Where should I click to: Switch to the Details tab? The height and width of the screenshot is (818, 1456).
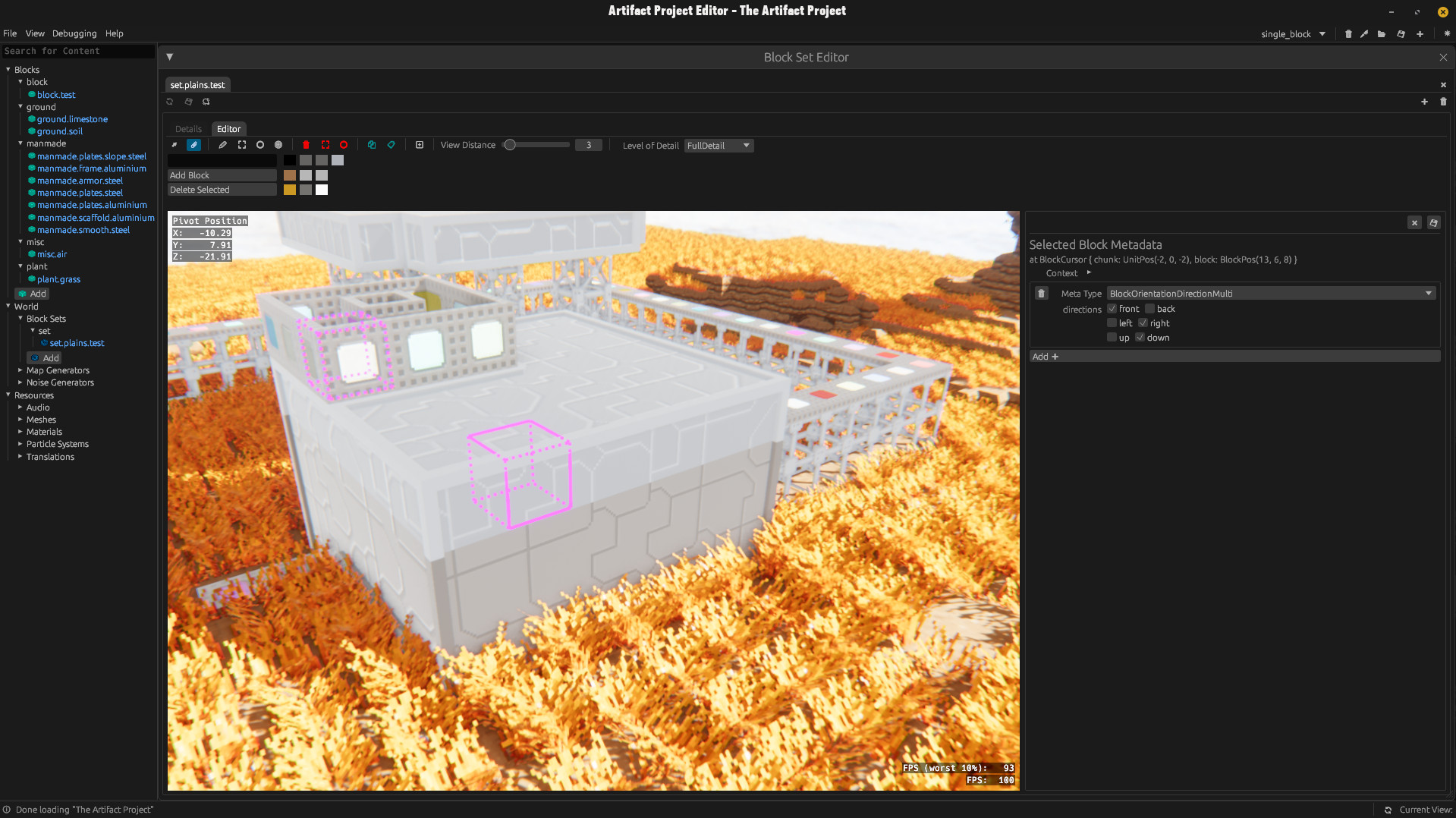click(188, 129)
